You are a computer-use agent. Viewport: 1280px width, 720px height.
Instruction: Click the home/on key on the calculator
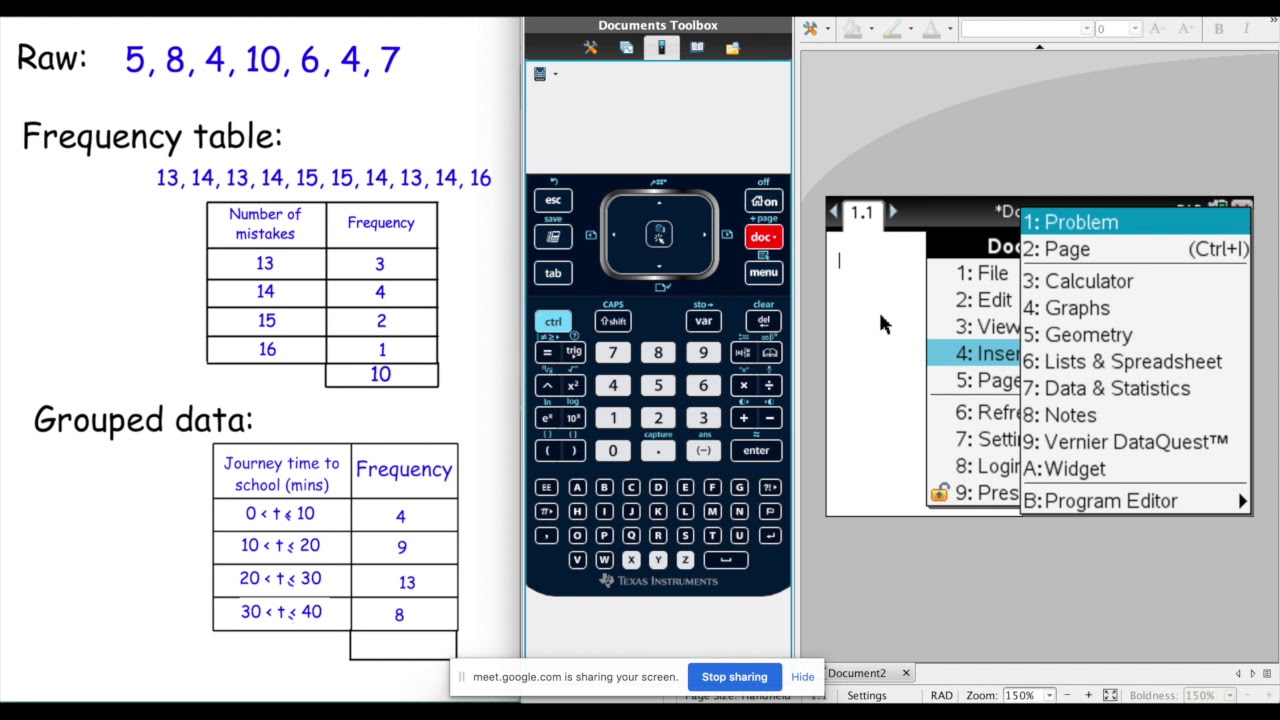coord(763,201)
